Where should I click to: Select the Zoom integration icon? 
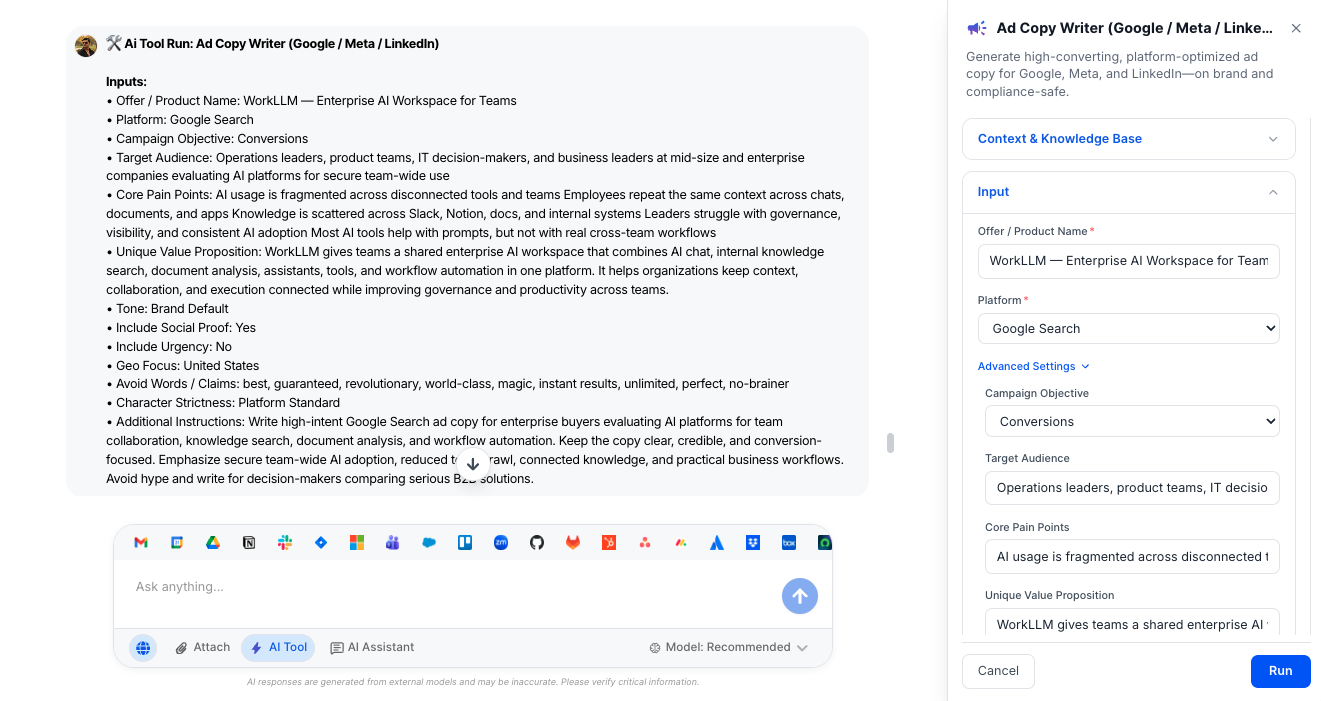501,542
